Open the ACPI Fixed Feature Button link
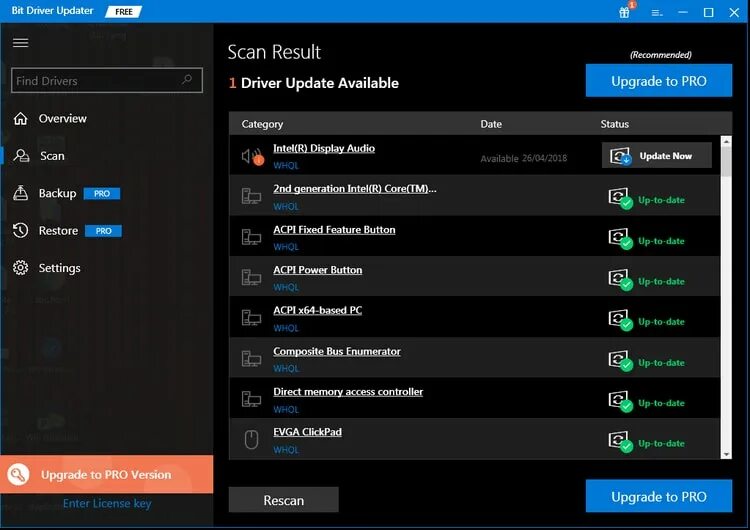 [334, 230]
